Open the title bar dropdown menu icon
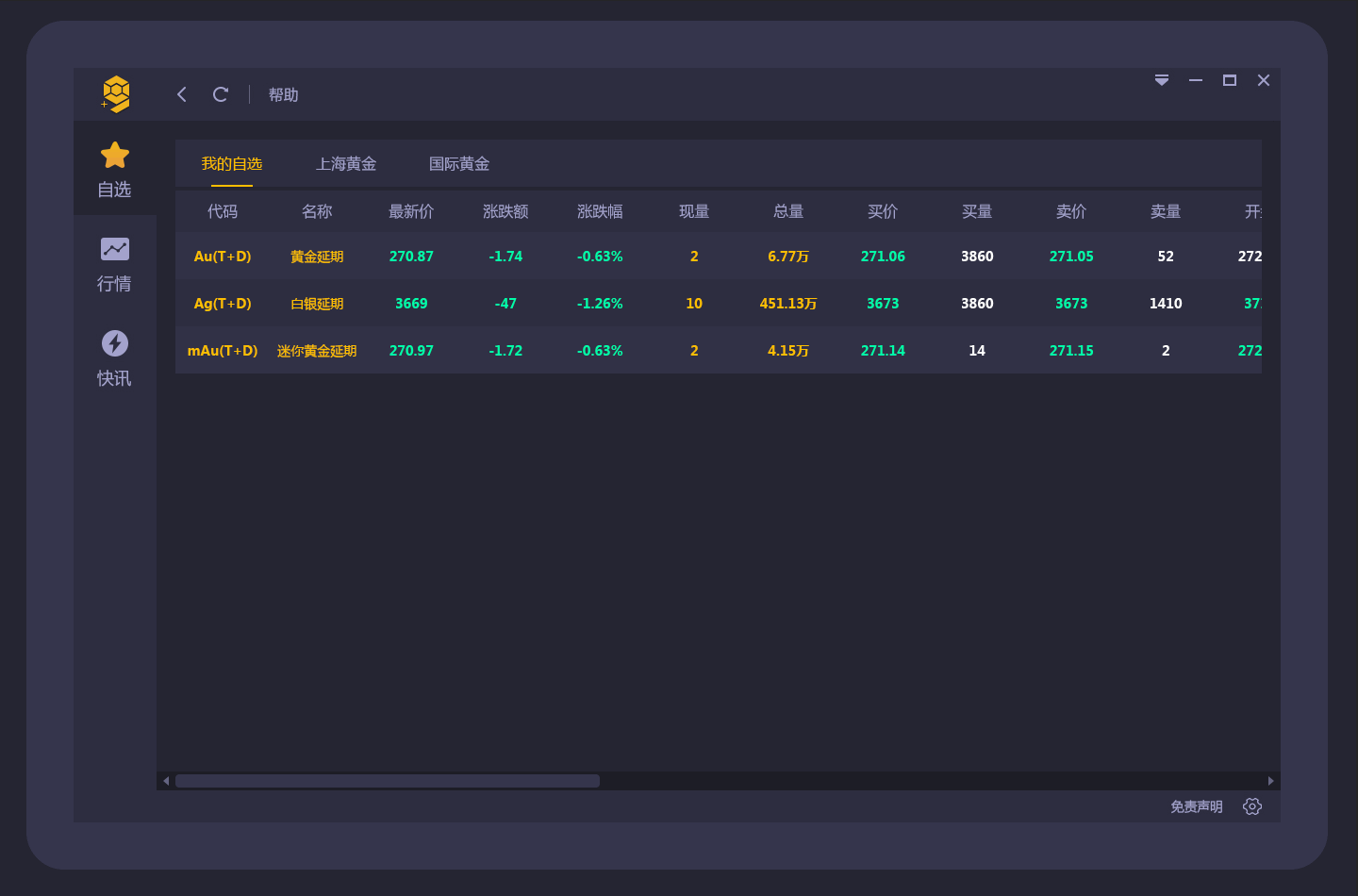This screenshot has height=896, width=1358. click(x=1162, y=80)
